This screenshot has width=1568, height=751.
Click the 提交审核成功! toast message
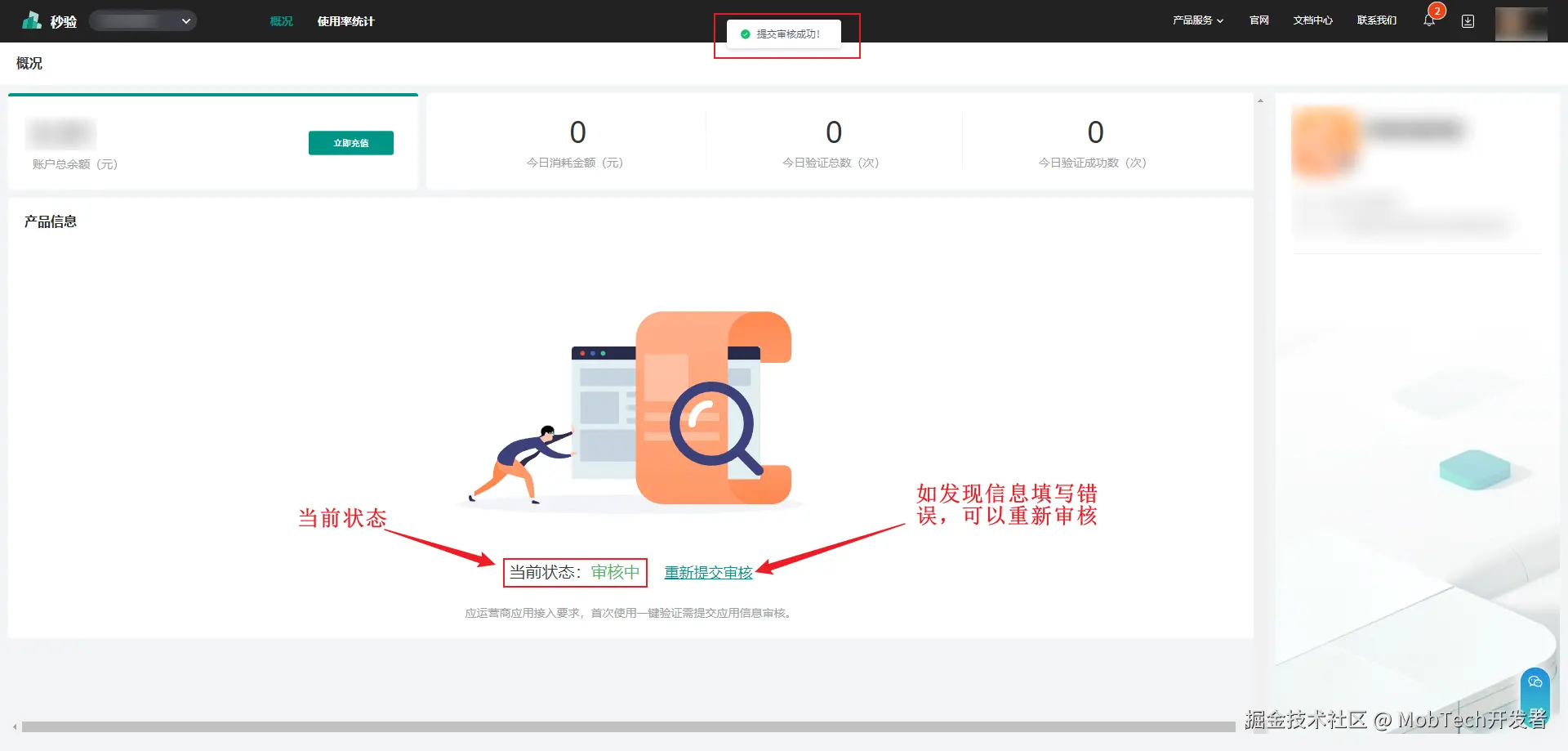tap(784, 34)
